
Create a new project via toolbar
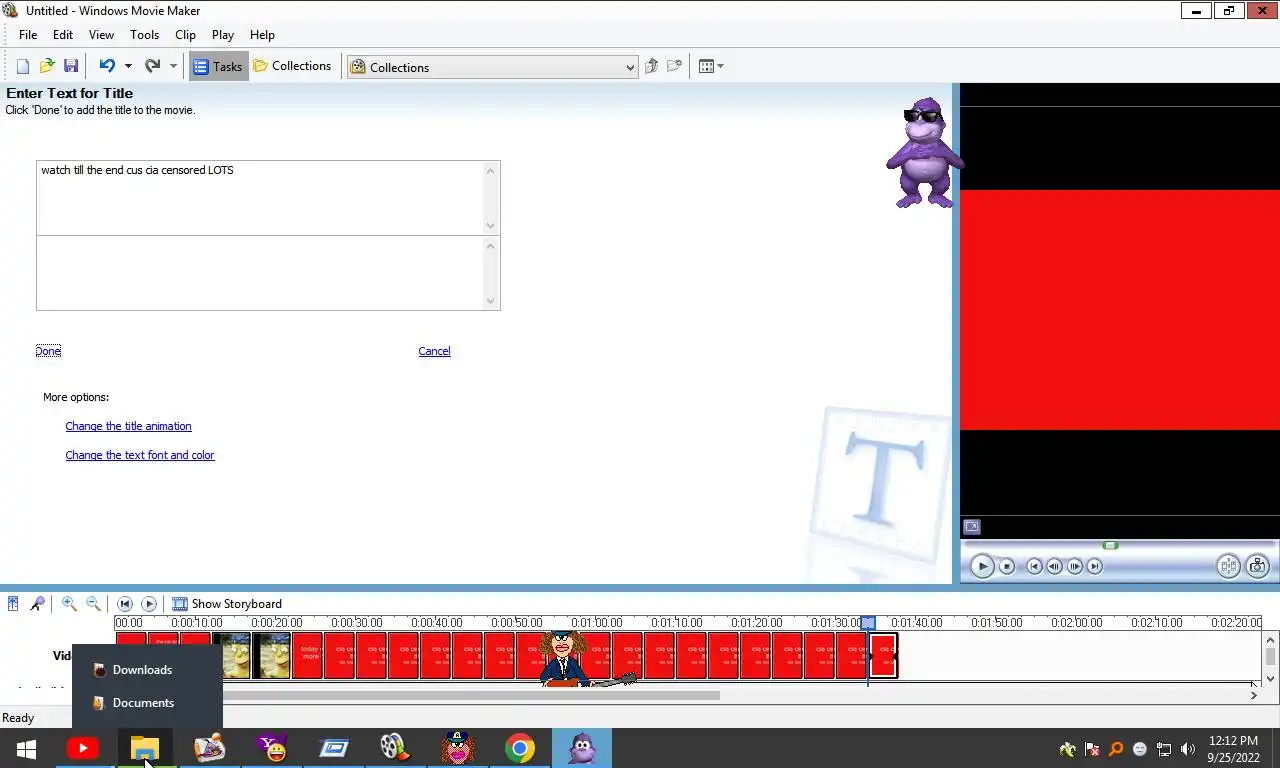(22, 66)
